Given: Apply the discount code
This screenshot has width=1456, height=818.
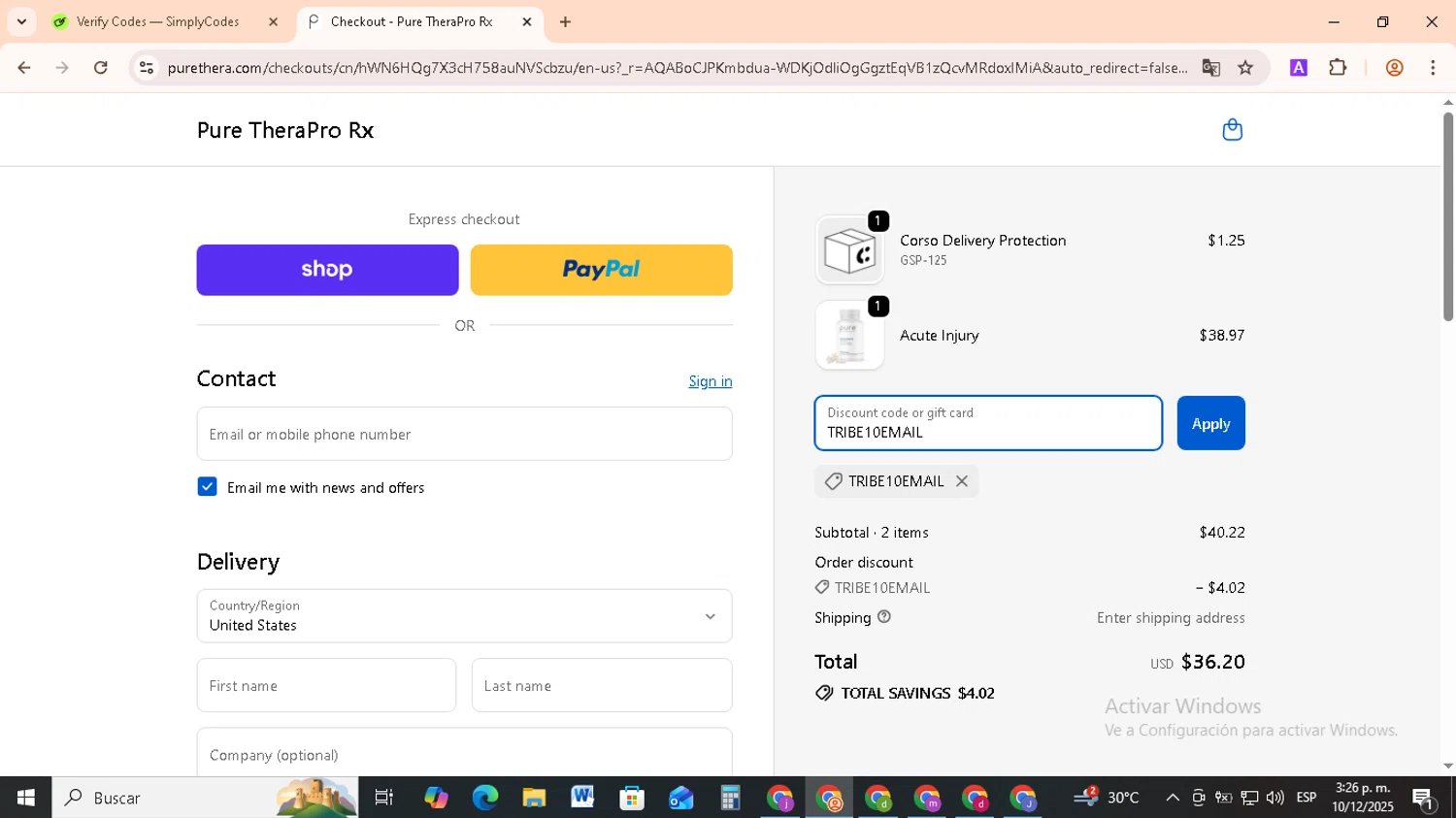Looking at the screenshot, I should 1210,423.
